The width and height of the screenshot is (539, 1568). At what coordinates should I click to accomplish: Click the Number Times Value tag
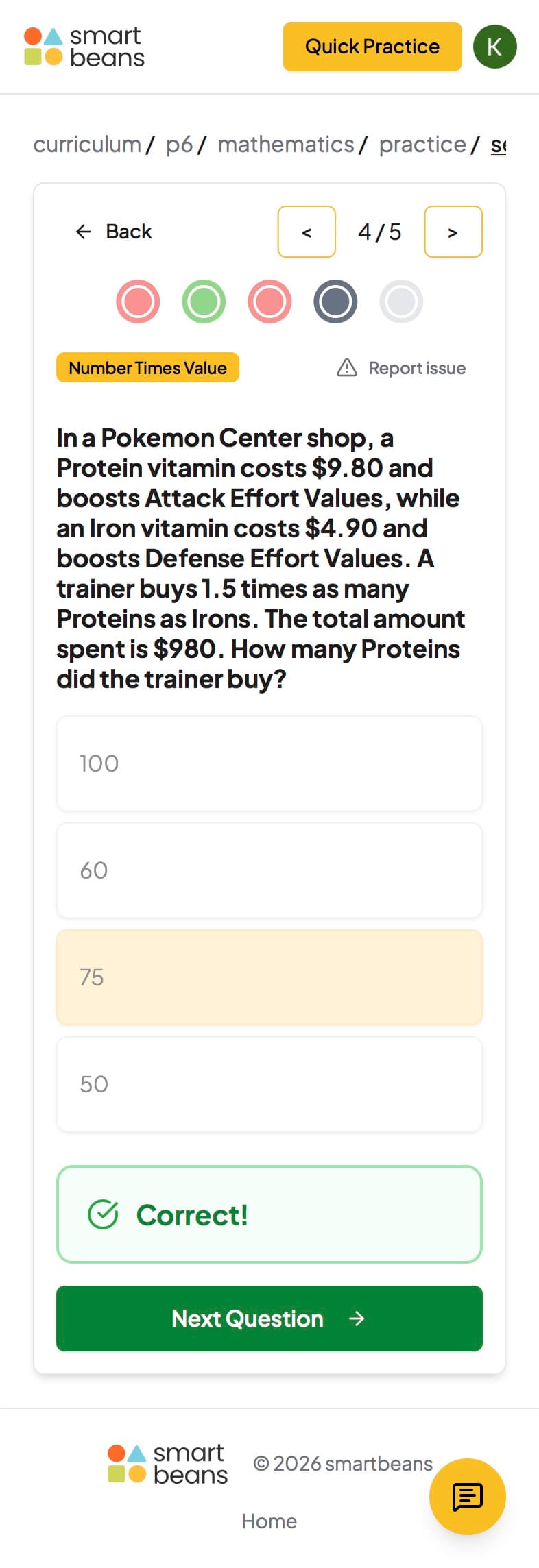click(147, 368)
